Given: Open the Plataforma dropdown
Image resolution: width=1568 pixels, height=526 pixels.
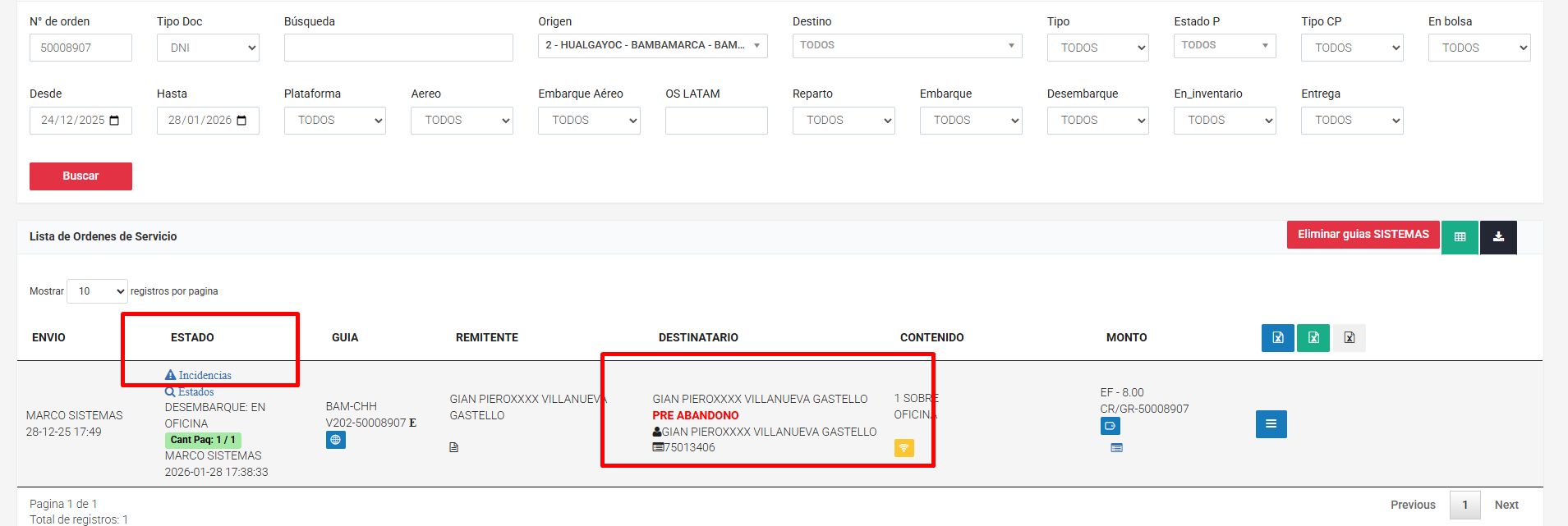Looking at the screenshot, I should pos(334,121).
